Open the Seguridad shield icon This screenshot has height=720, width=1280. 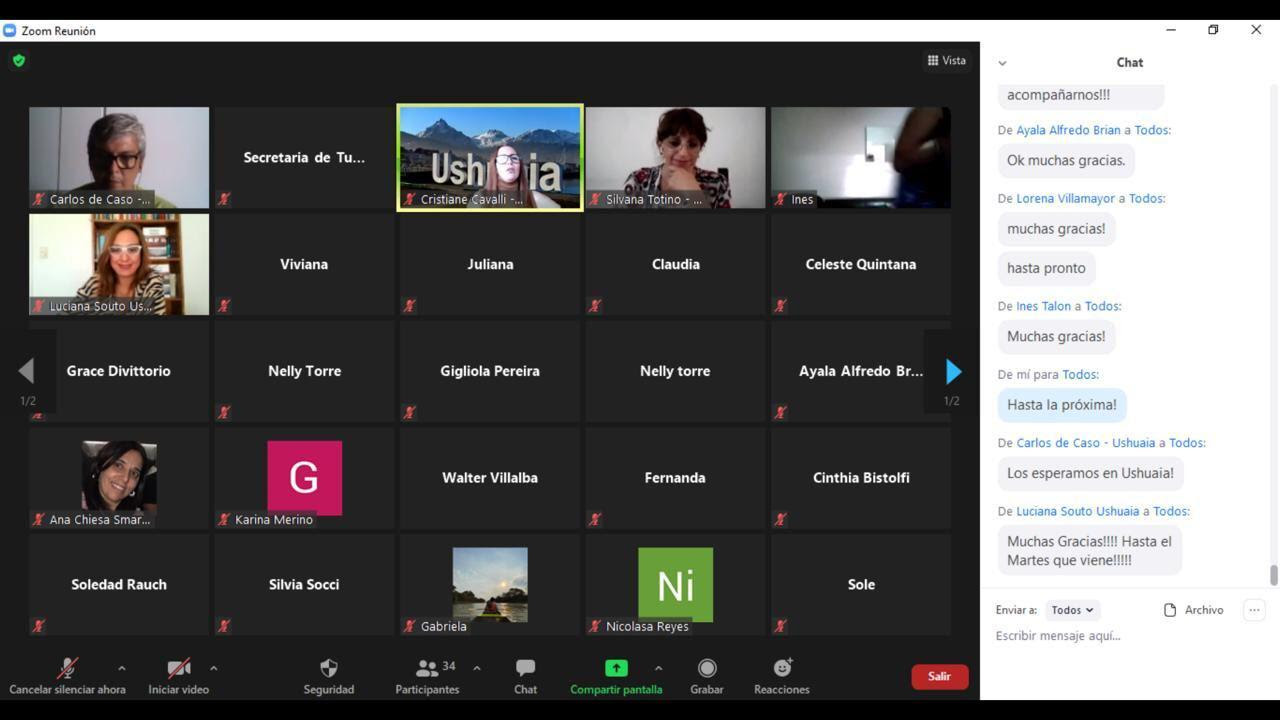tap(328, 668)
